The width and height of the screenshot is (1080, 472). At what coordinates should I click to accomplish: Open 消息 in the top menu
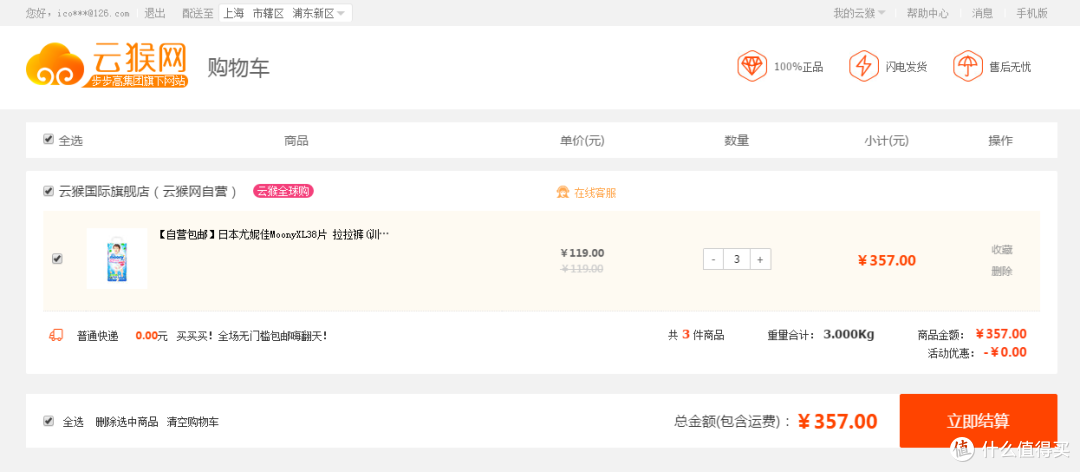[x=982, y=13]
